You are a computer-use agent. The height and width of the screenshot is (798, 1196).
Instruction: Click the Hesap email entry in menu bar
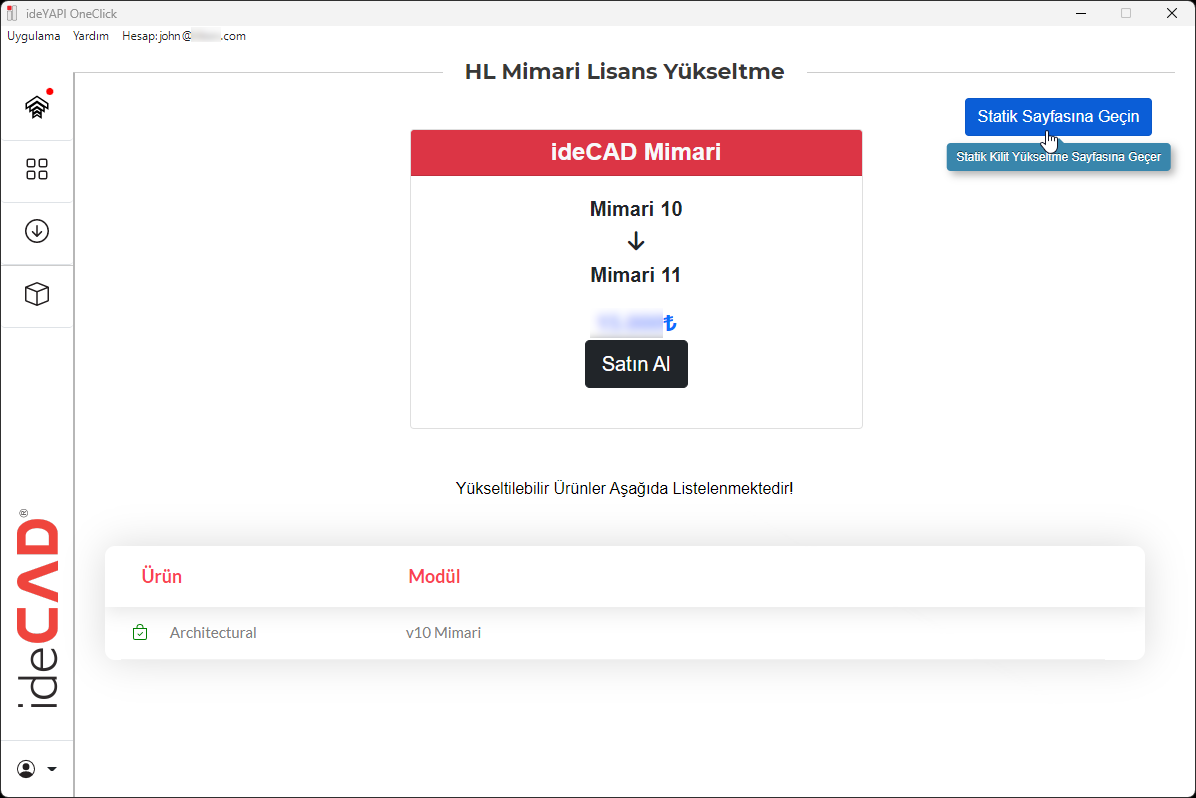click(x=183, y=35)
